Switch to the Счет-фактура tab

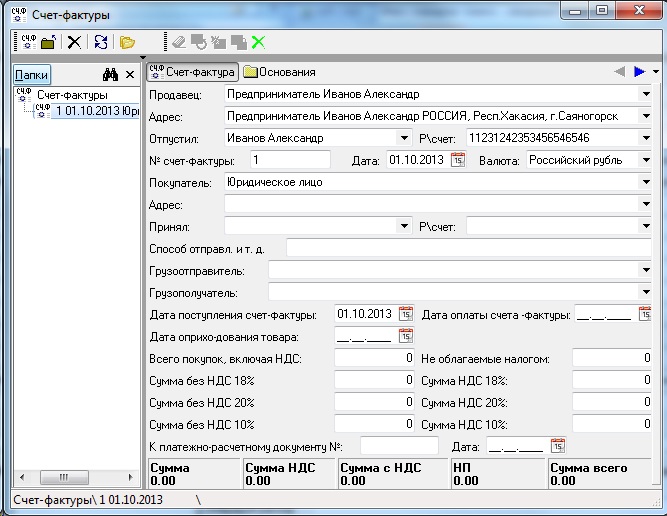tap(192, 72)
